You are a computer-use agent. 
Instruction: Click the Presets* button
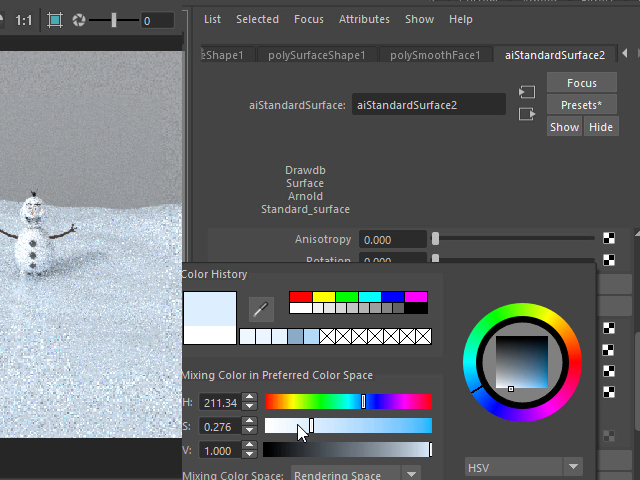581,105
